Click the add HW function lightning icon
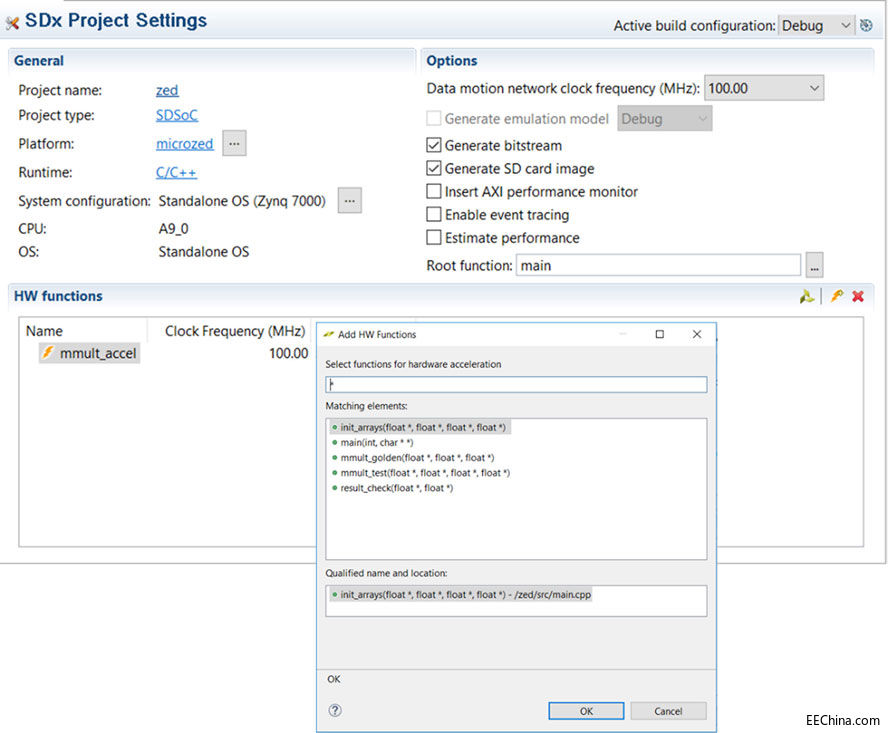The image size is (888, 733). click(x=837, y=297)
